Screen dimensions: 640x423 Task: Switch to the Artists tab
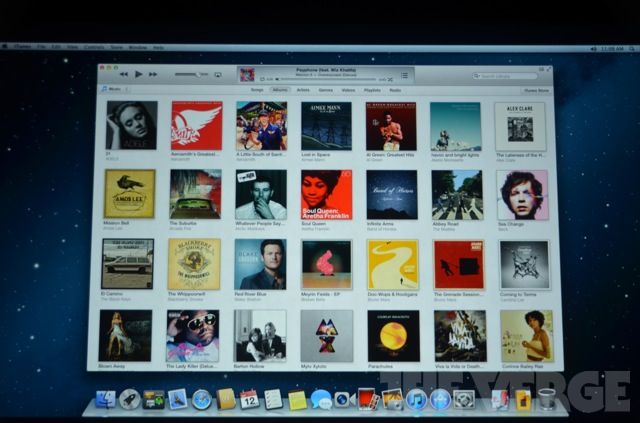tap(302, 89)
